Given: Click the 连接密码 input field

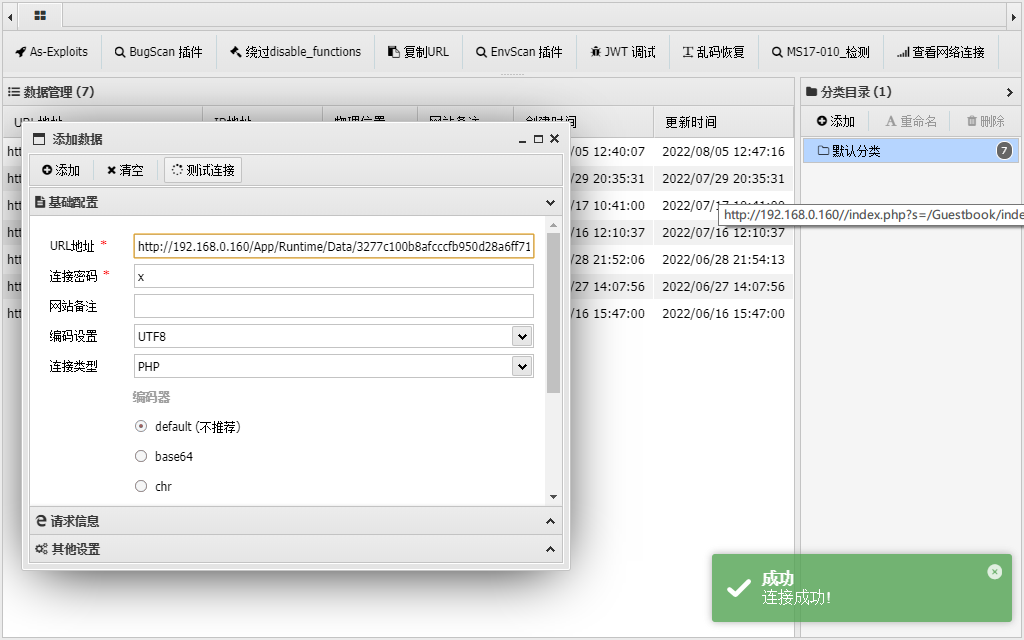Looking at the screenshot, I should click(334, 276).
